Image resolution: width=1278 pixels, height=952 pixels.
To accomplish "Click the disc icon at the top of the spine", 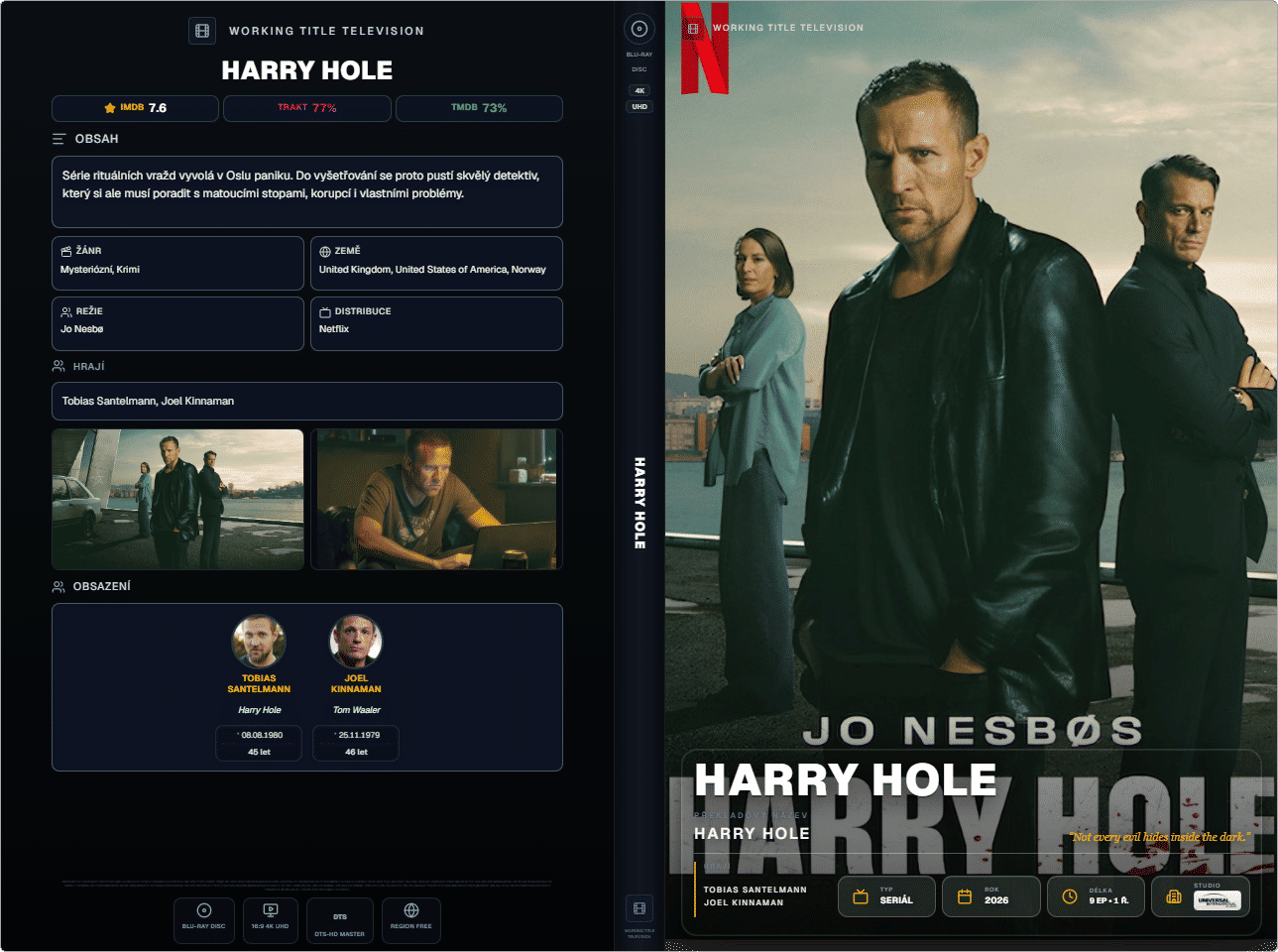I will pos(639,29).
